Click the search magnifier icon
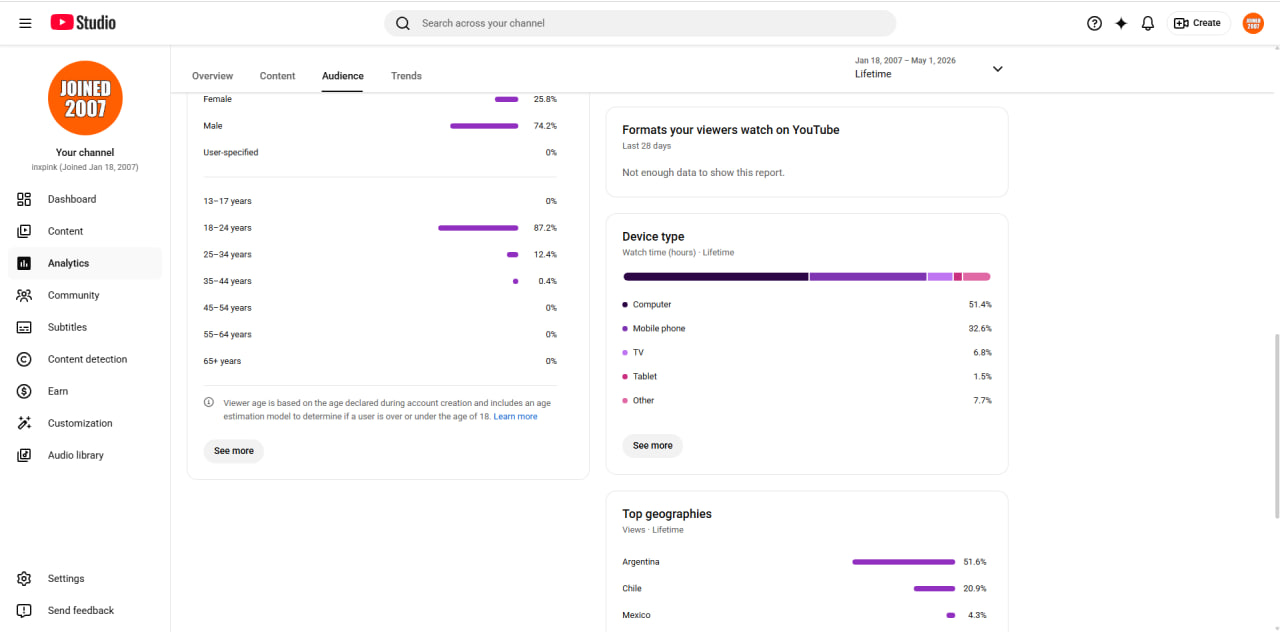This screenshot has height=632, width=1280. (x=403, y=23)
